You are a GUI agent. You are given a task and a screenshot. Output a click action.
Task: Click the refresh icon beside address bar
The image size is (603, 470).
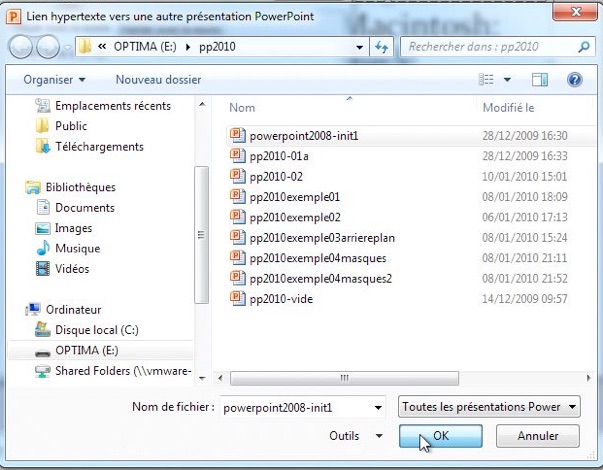(x=381, y=47)
